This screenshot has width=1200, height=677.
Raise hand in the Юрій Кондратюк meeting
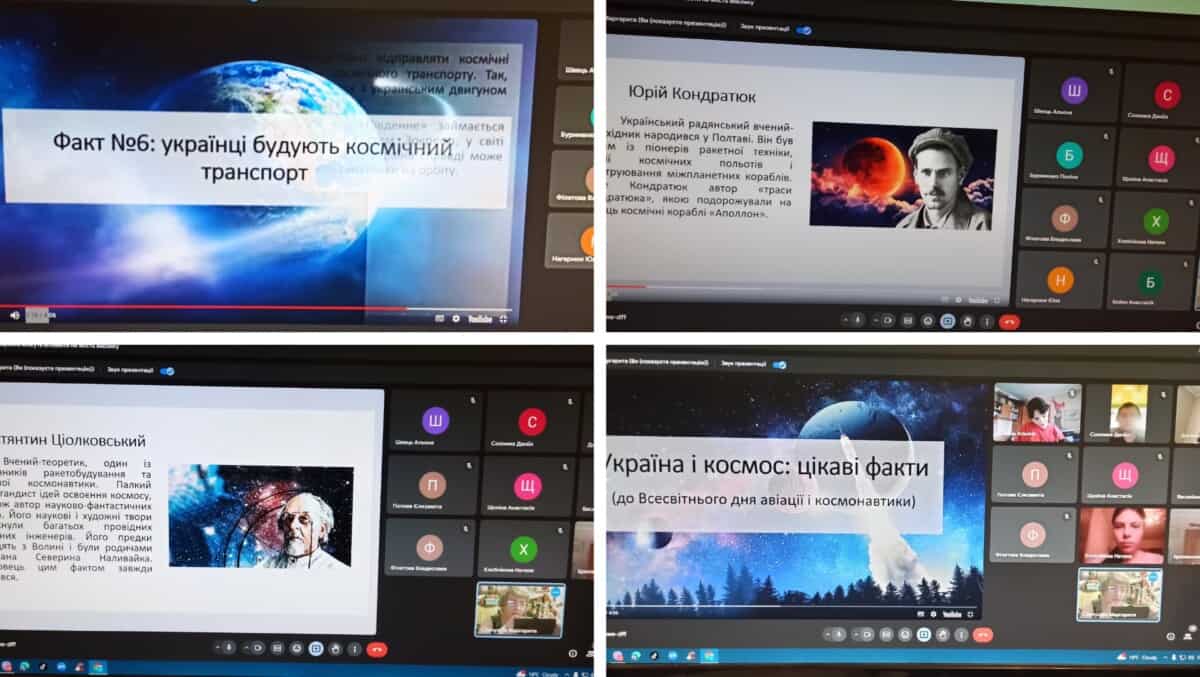pos(968,321)
